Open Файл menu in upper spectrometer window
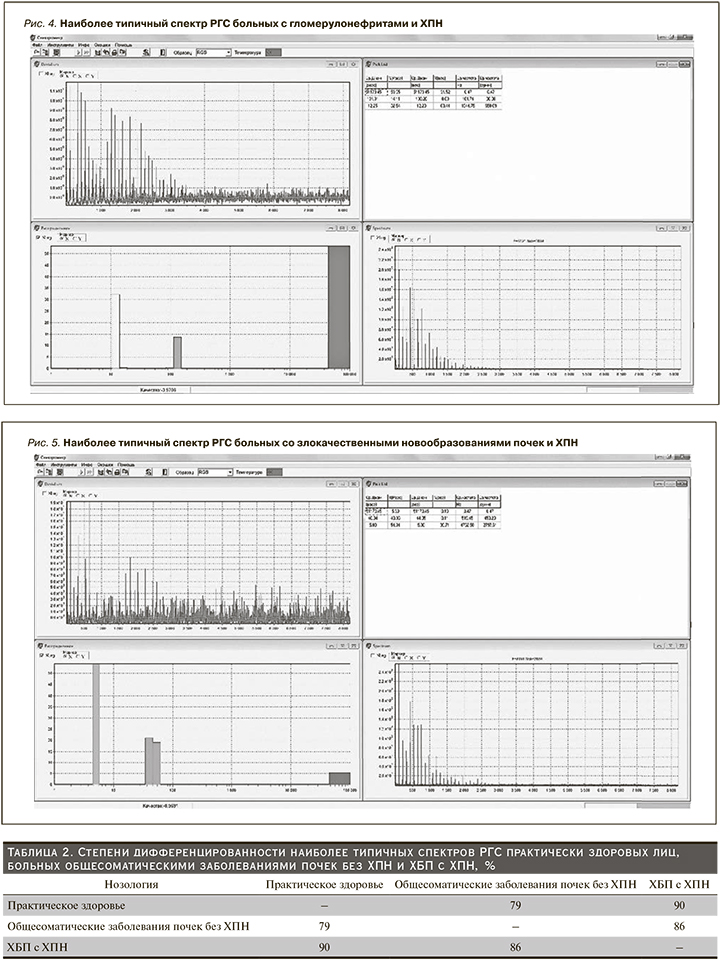The image size is (720, 962). click(x=37, y=44)
